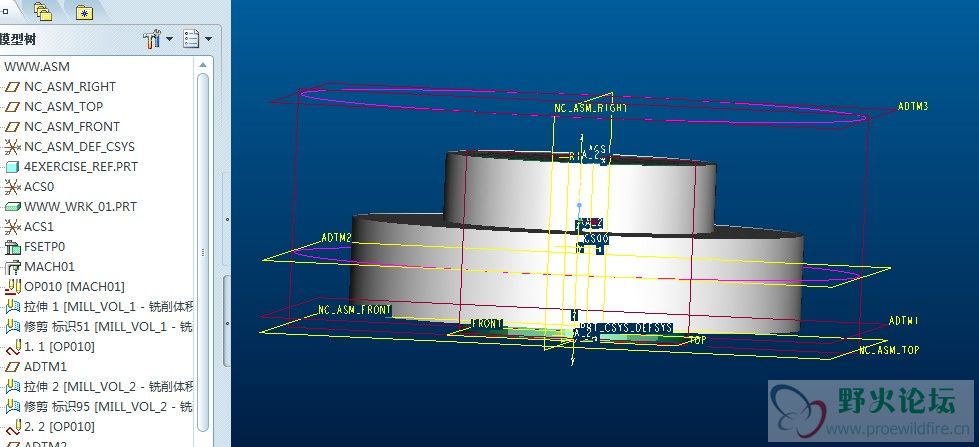Click the model tree scrollbar up arrow
The image size is (979, 447).
203,64
